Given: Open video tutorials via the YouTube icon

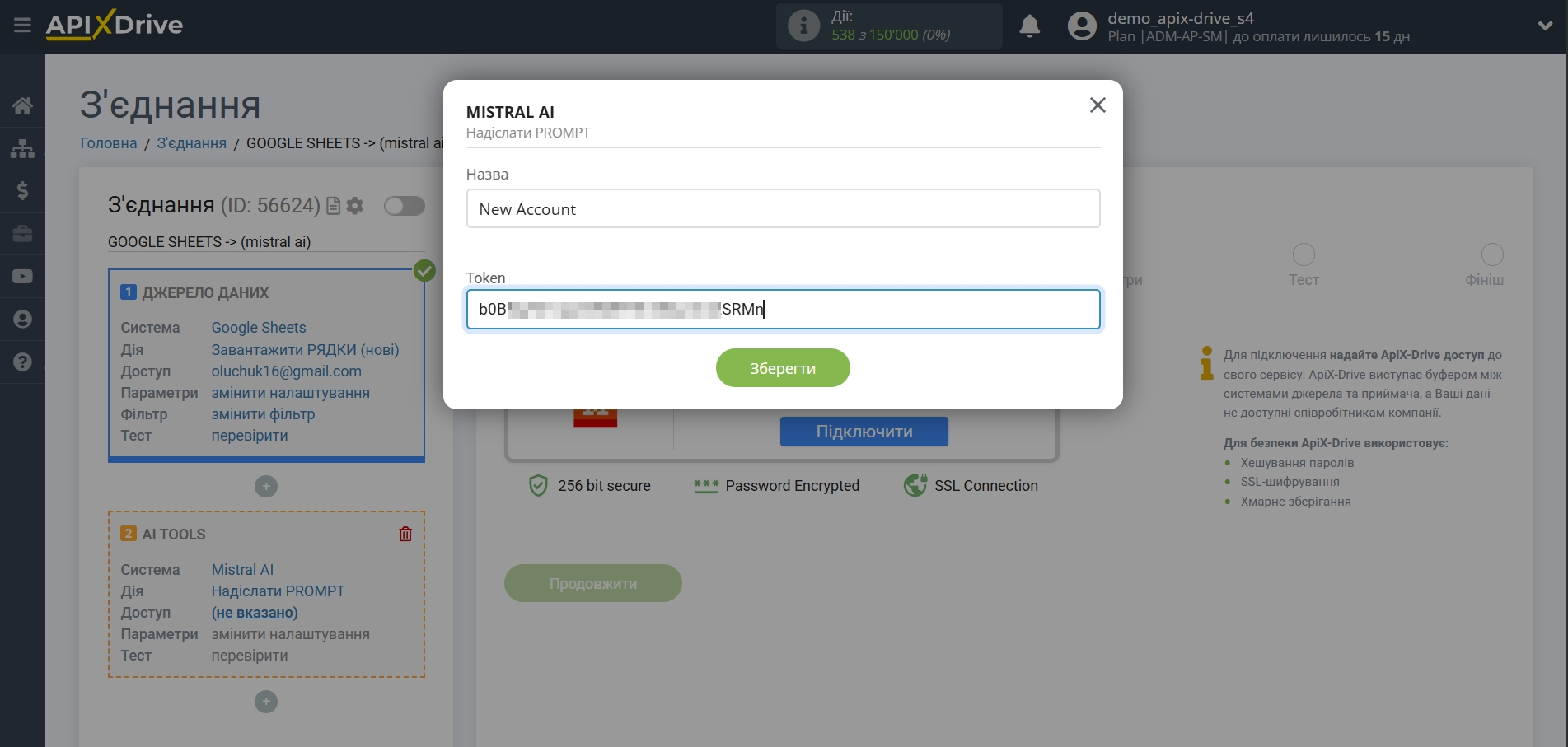Looking at the screenshot, I should point(22,276).
